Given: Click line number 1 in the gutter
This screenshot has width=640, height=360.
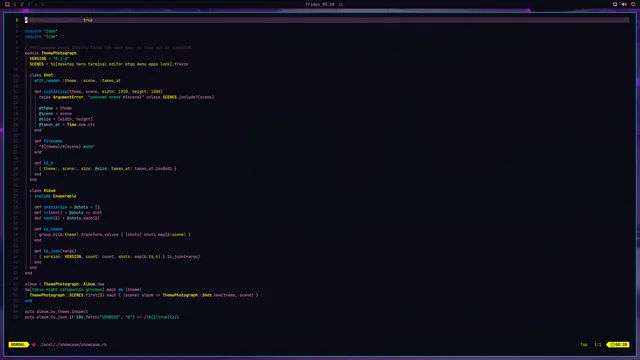Looking at the screenshot, I should (x=17, y=20).
